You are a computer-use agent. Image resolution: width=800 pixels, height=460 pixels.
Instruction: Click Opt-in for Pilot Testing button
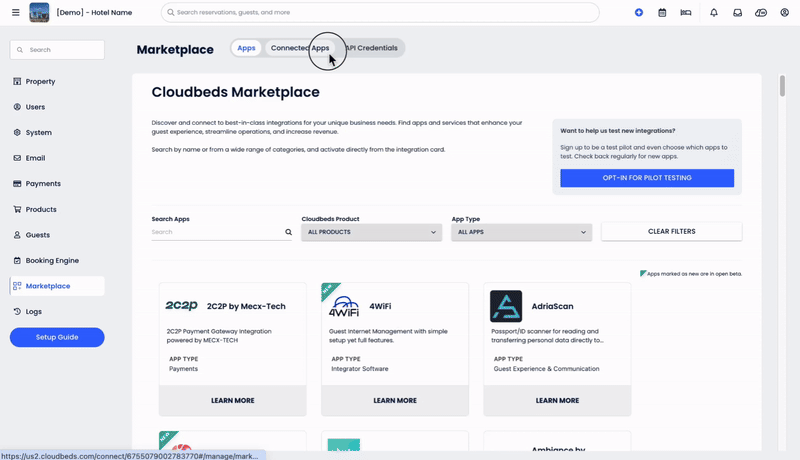646,178
